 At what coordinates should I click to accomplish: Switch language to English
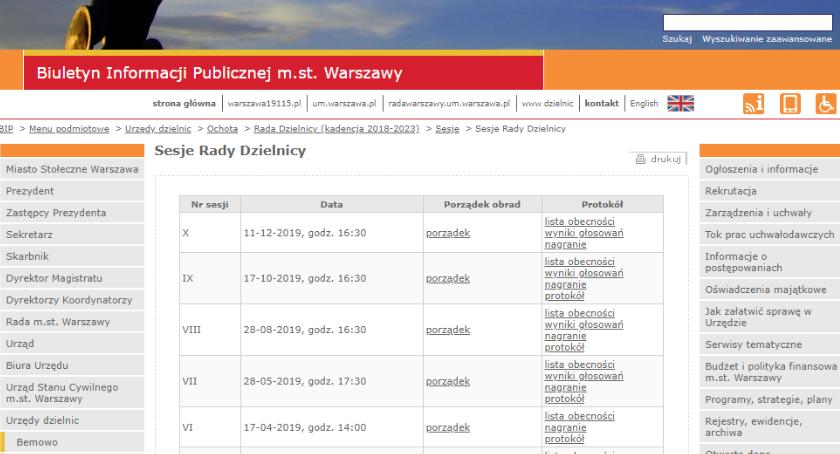(644, 103)
